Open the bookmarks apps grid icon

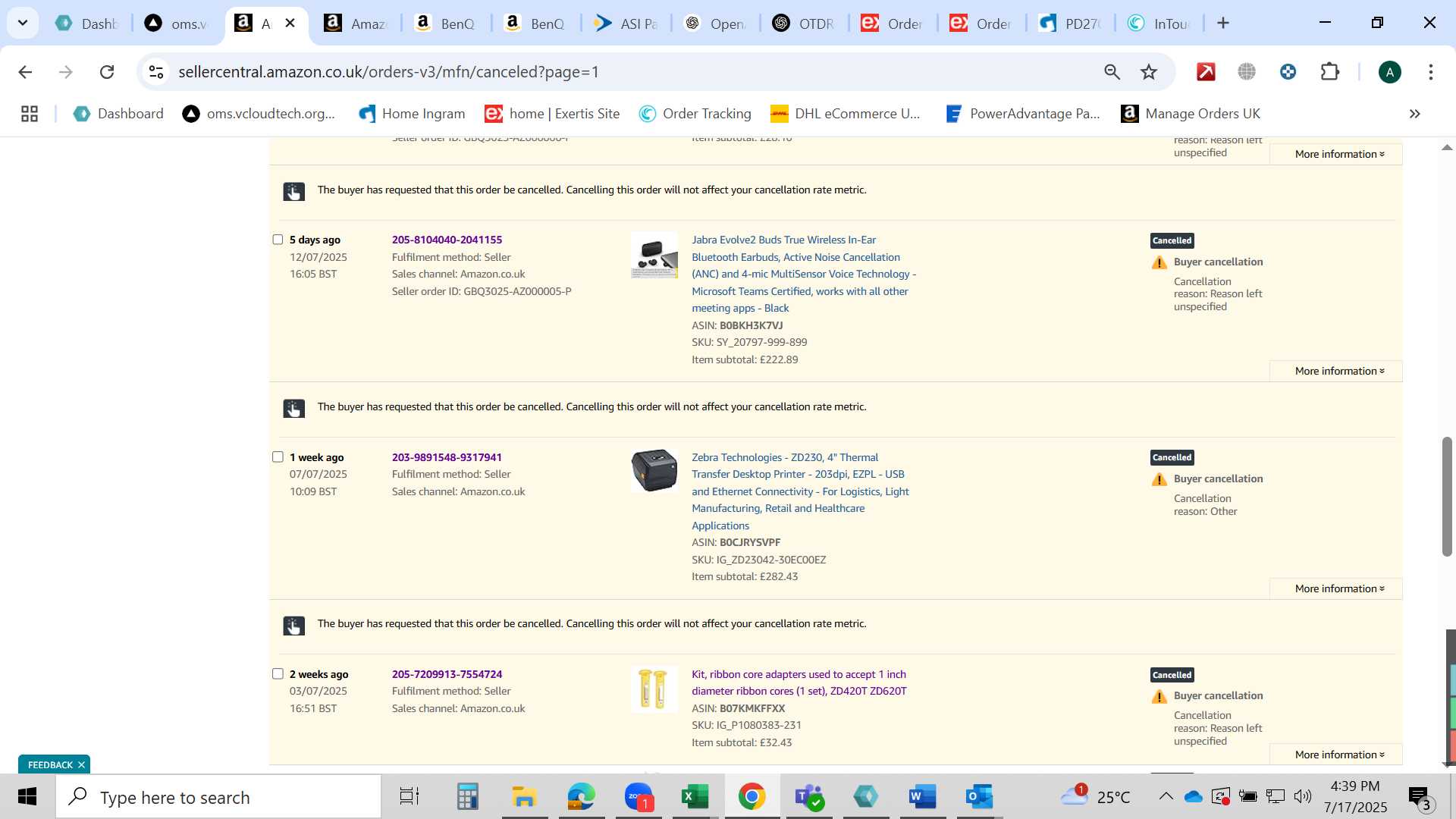point(30,114)
